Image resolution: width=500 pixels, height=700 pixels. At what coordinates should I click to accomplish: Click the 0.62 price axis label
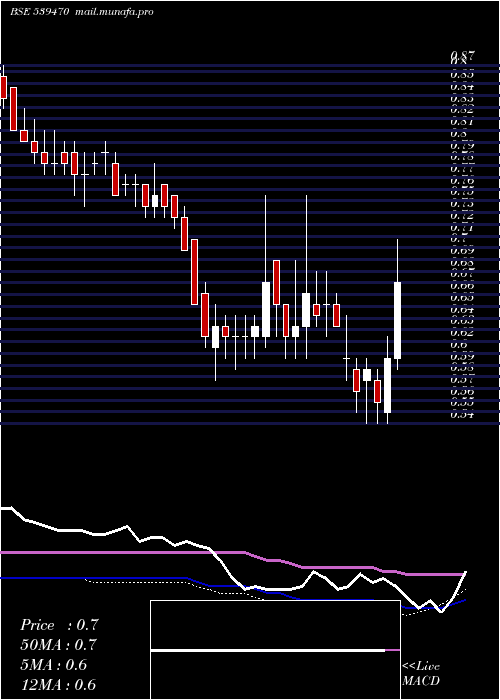(462, 333)
